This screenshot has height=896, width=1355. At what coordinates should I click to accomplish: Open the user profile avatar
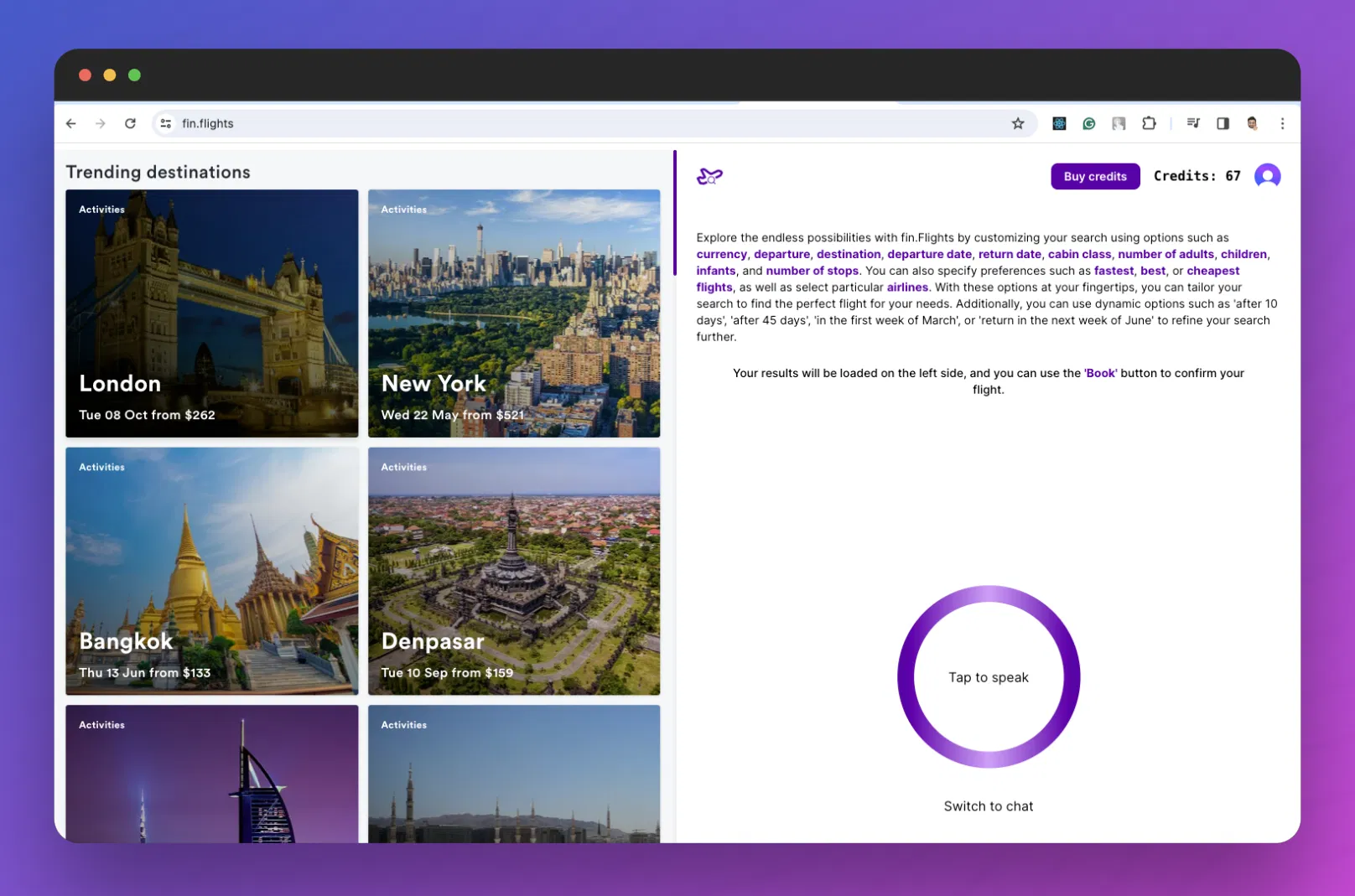coord(1267,176)
